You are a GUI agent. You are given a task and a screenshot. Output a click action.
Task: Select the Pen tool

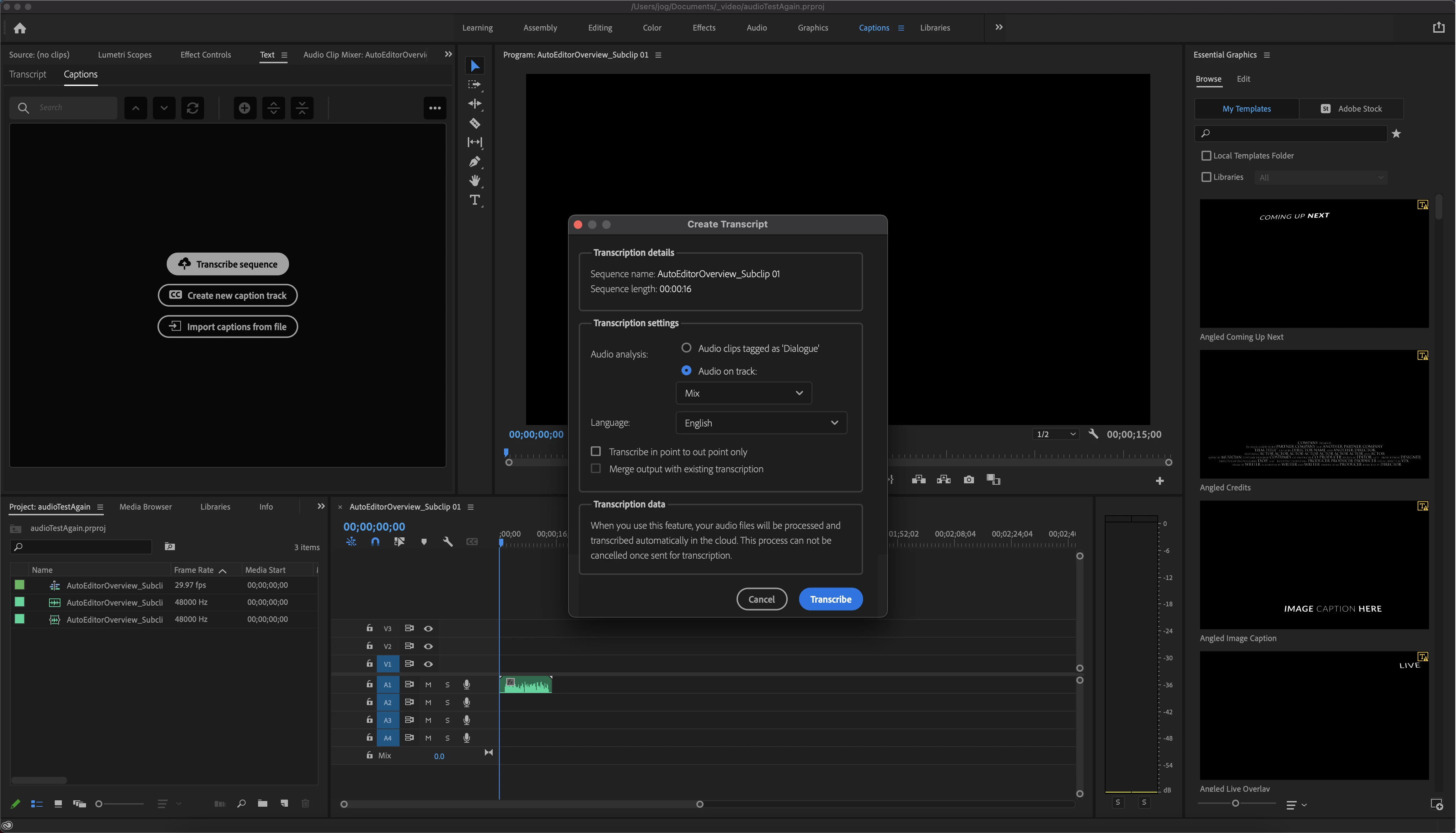point(474,162)
